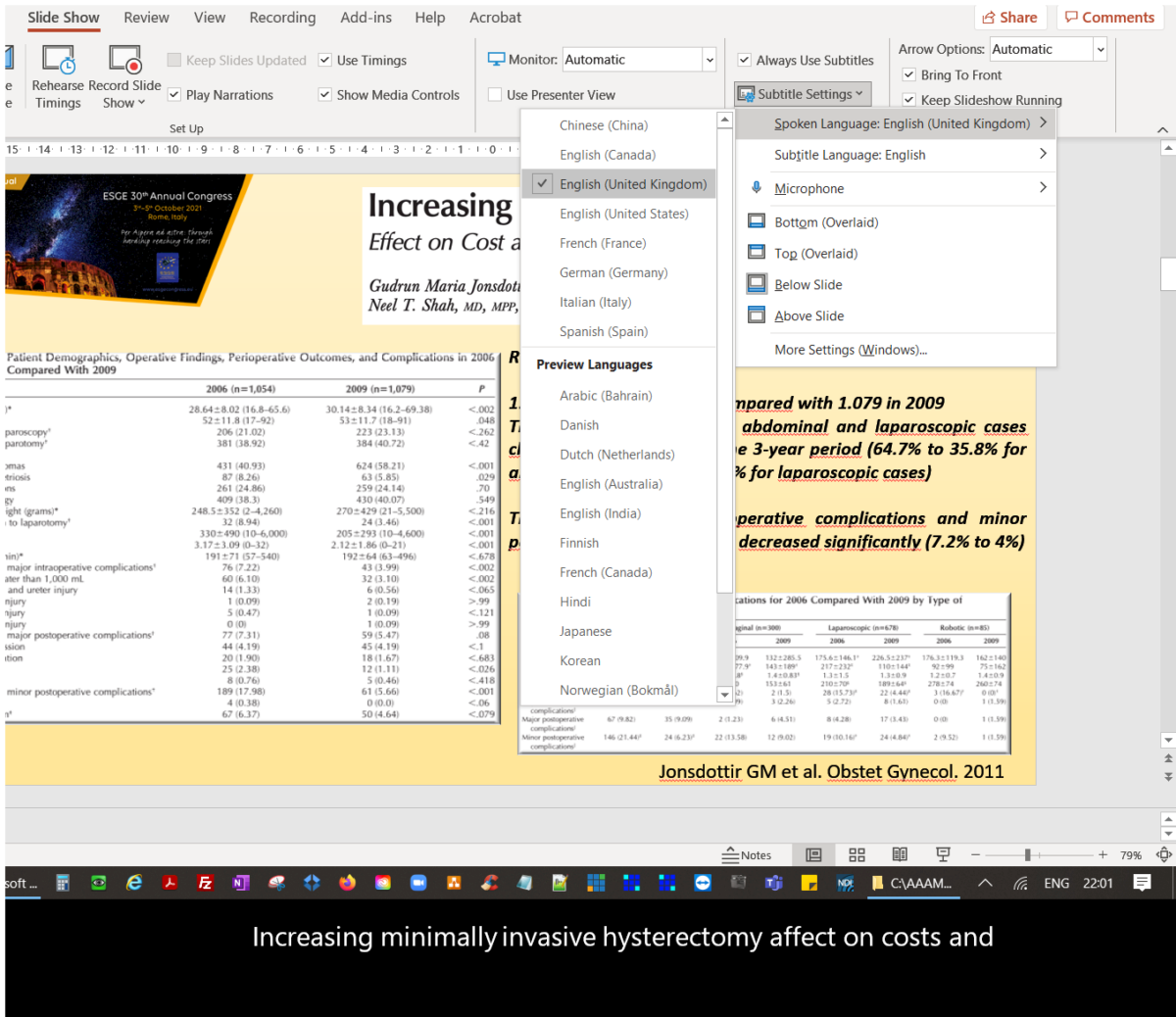The height and width of the screenshot is (1017, 1176).
Task: Open FileZilla from the taskbar
Action: pyautogui.click(x=205, y=883)
